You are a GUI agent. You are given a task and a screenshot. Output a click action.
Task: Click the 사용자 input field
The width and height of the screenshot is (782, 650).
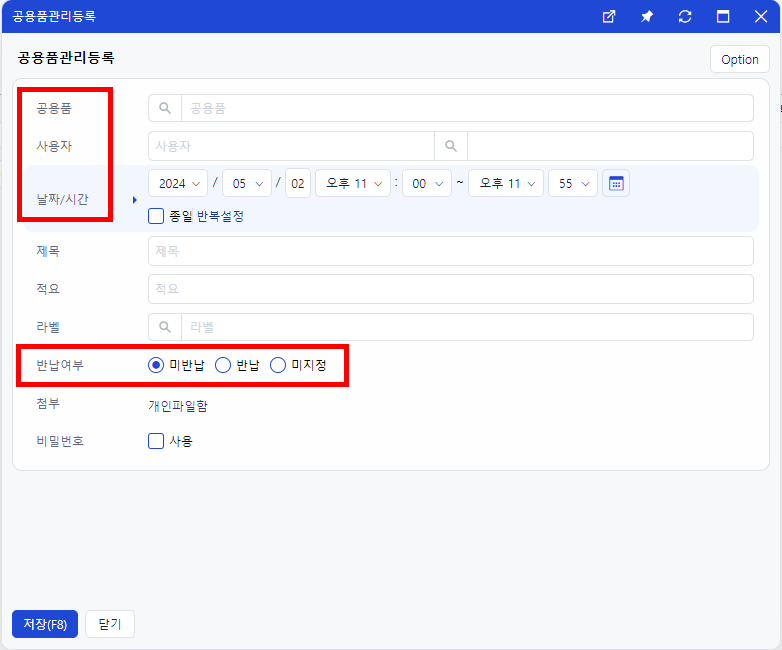291,146
